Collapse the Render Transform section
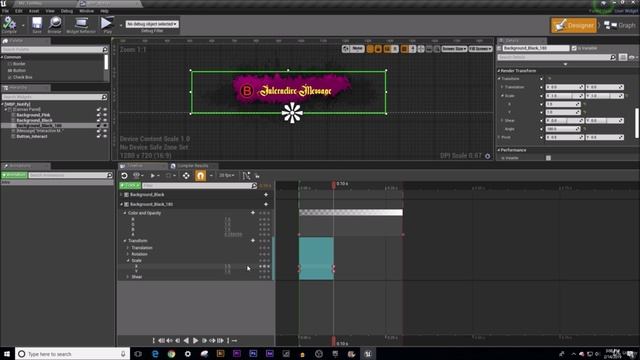Image resolution: width=640 pixels, height=360 pixels. click(x=499, y=71)
